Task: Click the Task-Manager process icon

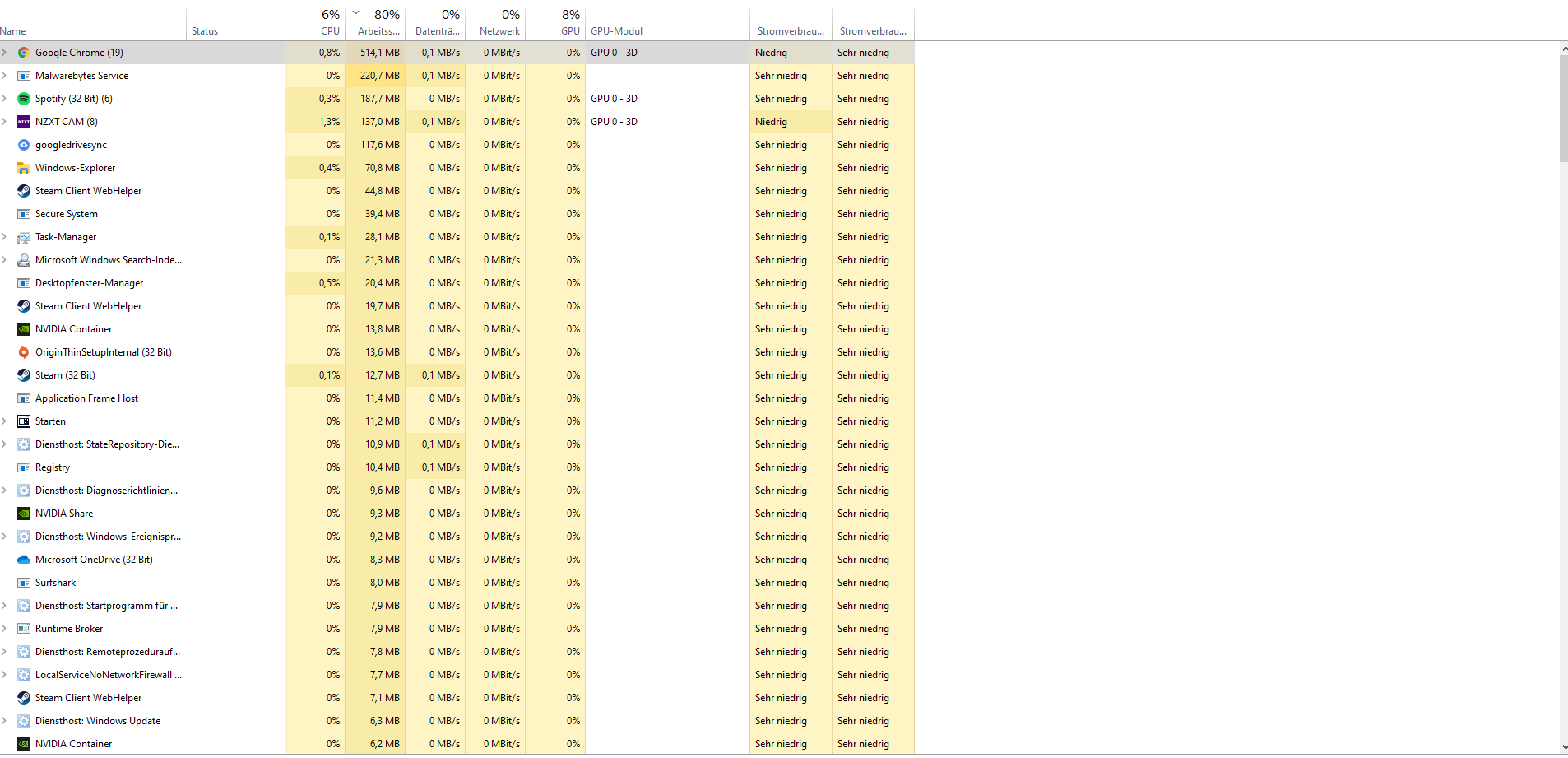Action: (x=24, y=237)
